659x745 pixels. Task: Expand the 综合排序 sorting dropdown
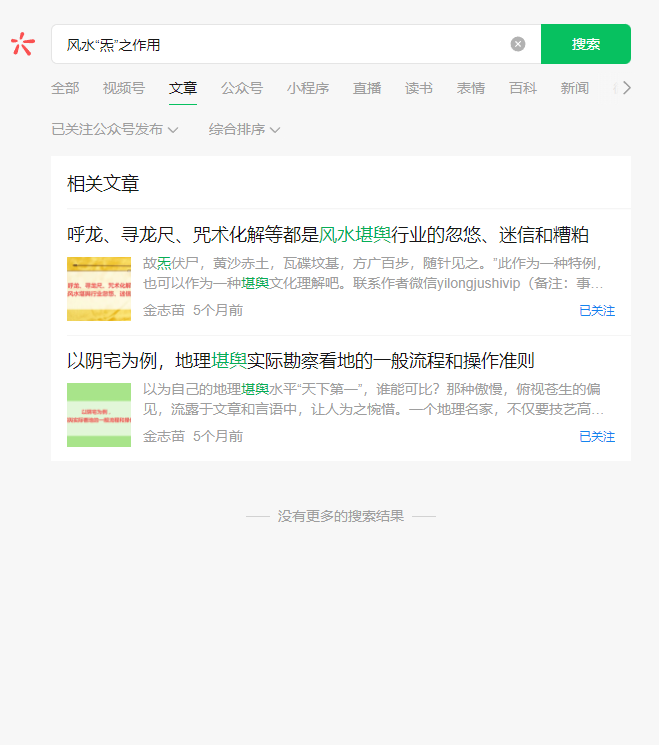tap(244, 129)
